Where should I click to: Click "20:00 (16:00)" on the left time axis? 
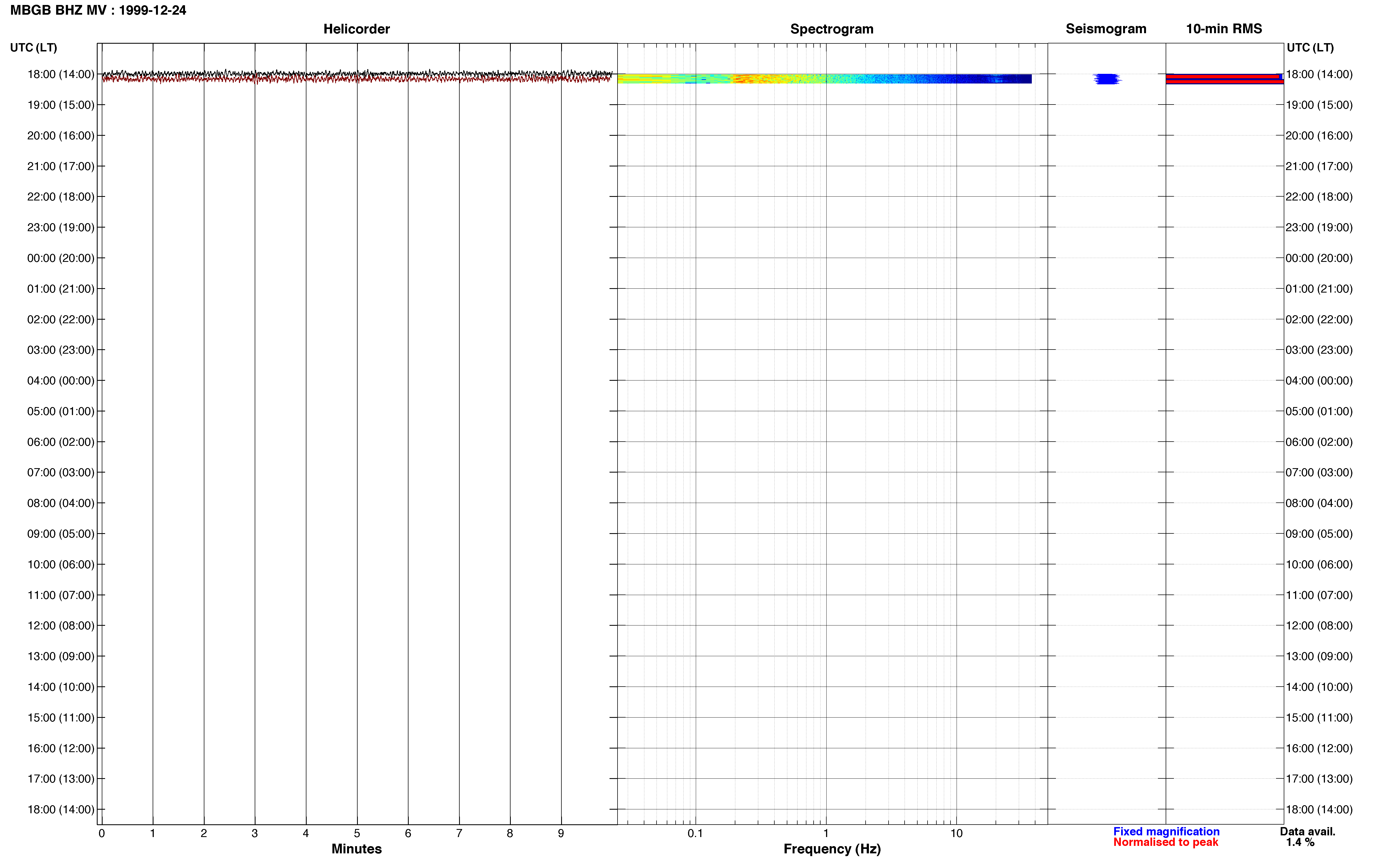[61, 135]
